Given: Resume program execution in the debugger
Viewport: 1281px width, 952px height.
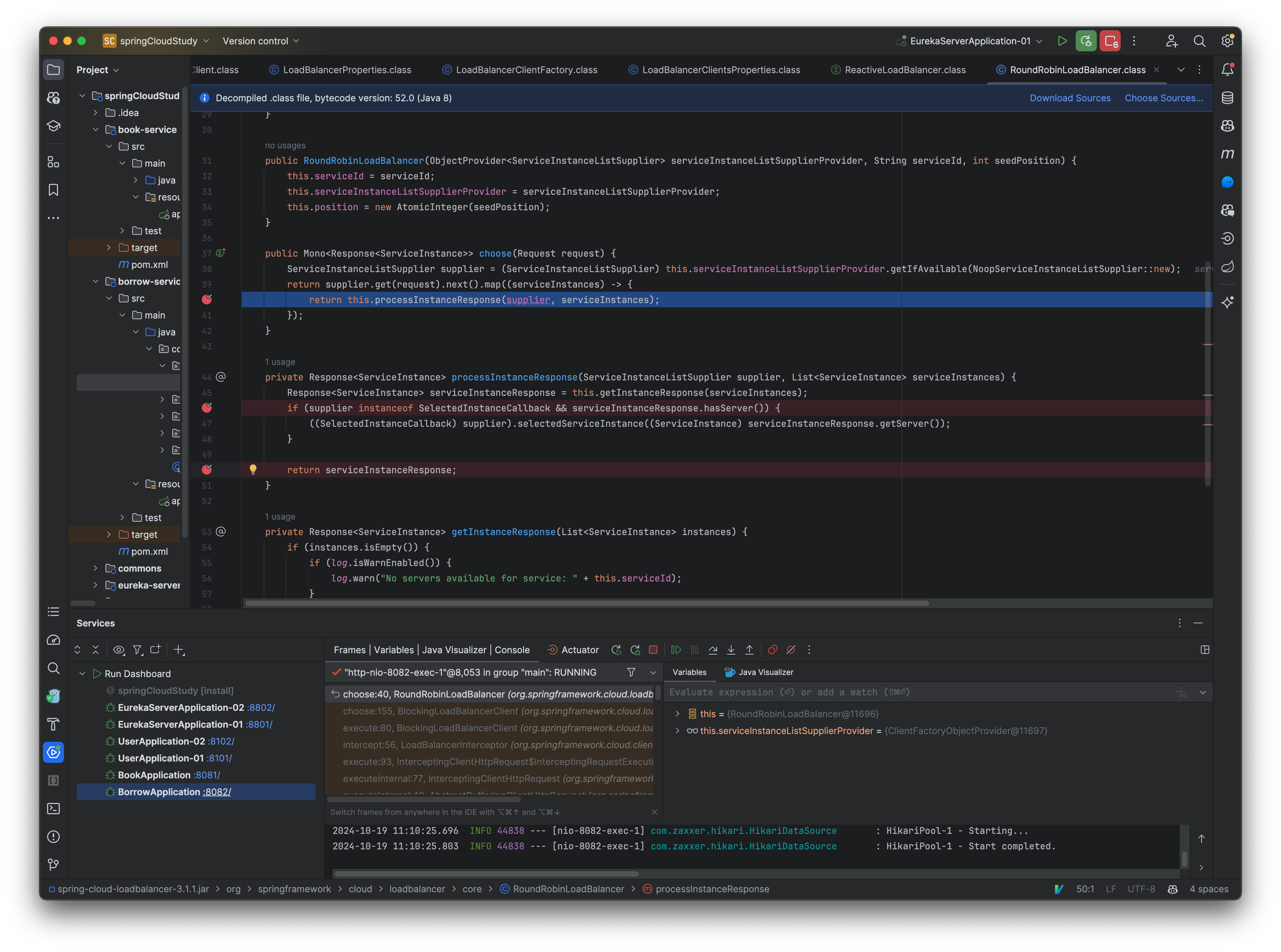Looking at the screenshot, I should click(676, 649).
